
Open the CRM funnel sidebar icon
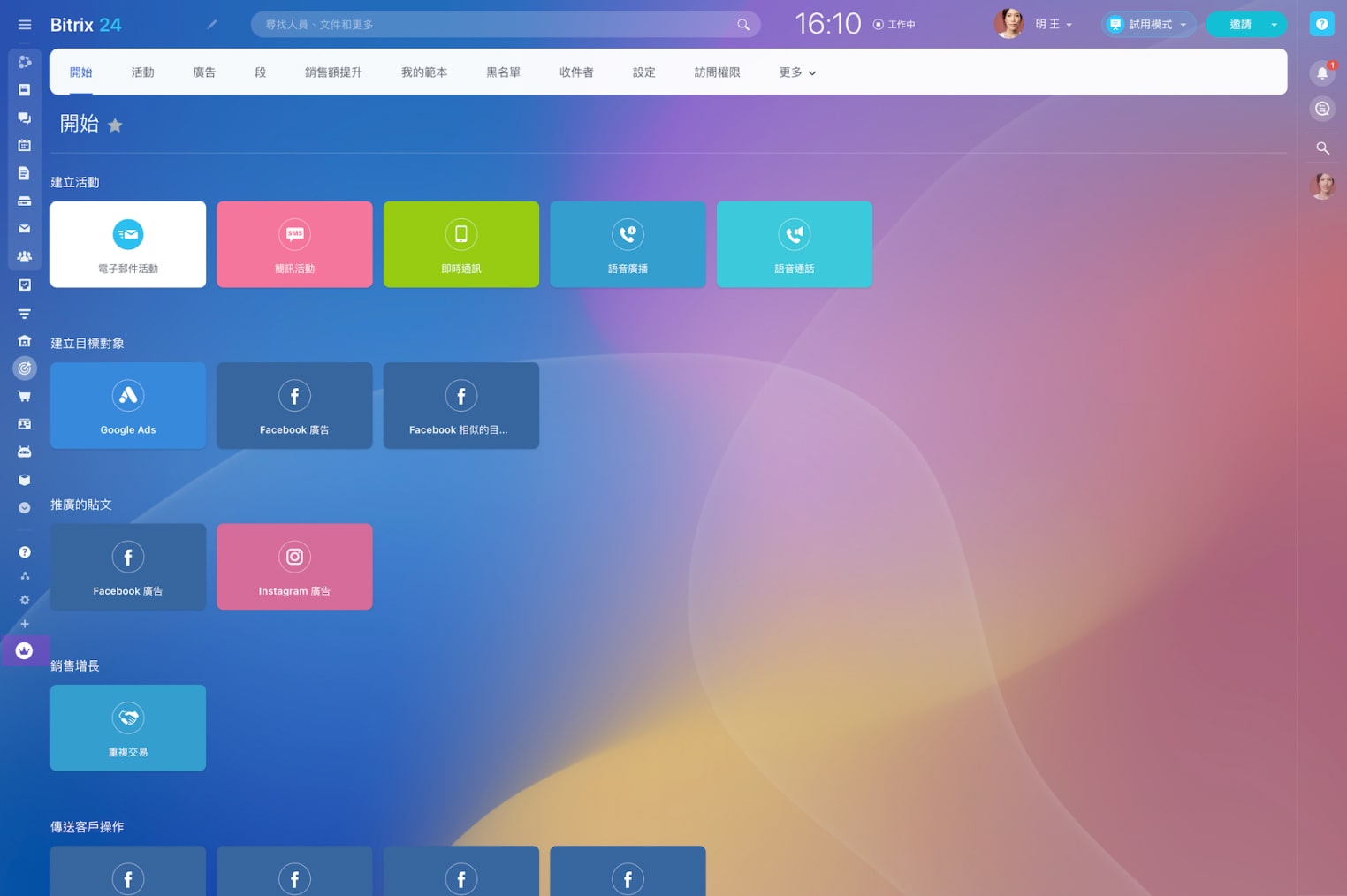click(x=25, y=314)
